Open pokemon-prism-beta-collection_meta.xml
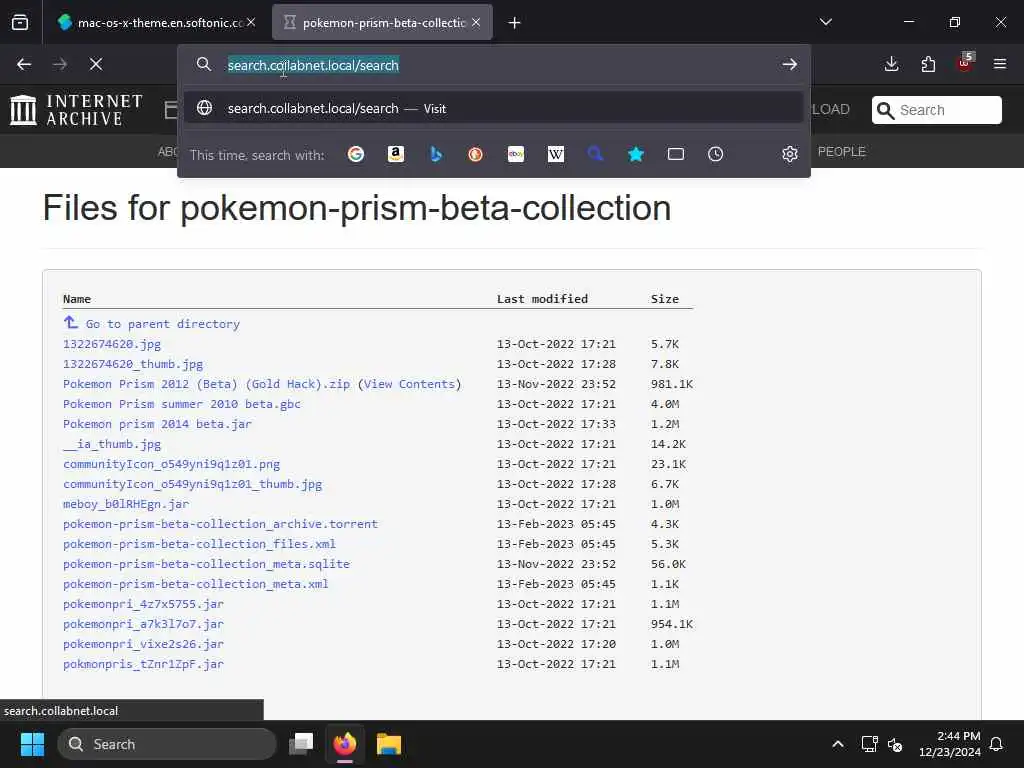The width and height of the screenshot is (1024, 768). [196, 584]
